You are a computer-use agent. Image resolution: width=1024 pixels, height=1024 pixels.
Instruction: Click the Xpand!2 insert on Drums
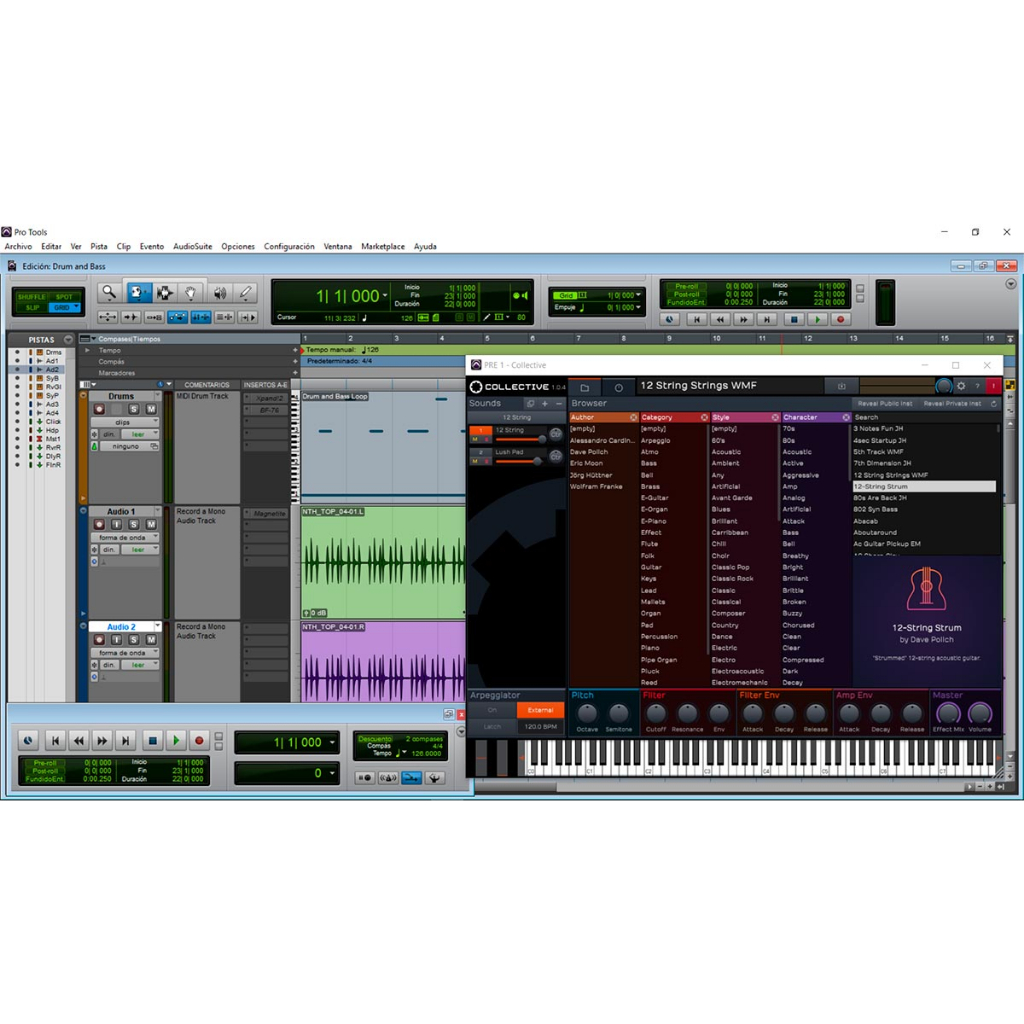click(x=268, y=398)
